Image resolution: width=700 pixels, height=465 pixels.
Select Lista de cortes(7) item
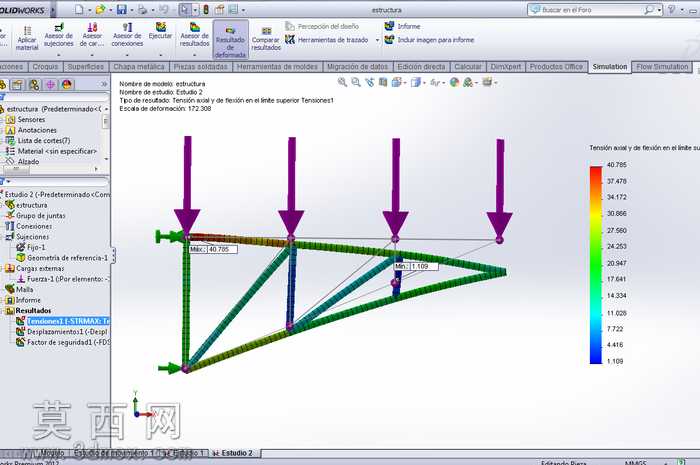(x=44, y=141)
